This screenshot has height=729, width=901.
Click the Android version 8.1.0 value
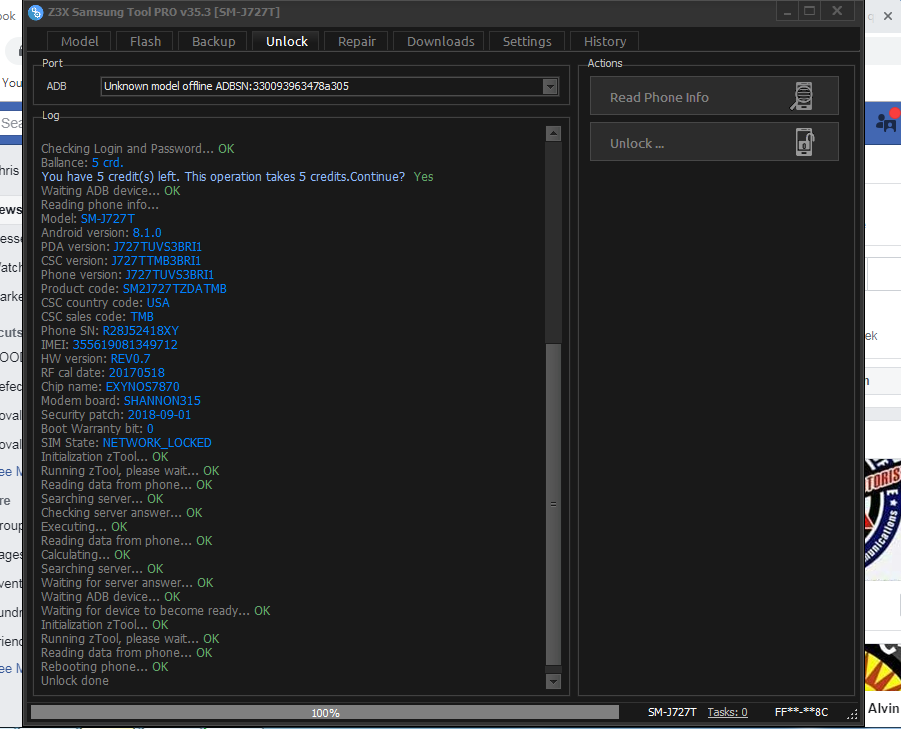[147, 233]
